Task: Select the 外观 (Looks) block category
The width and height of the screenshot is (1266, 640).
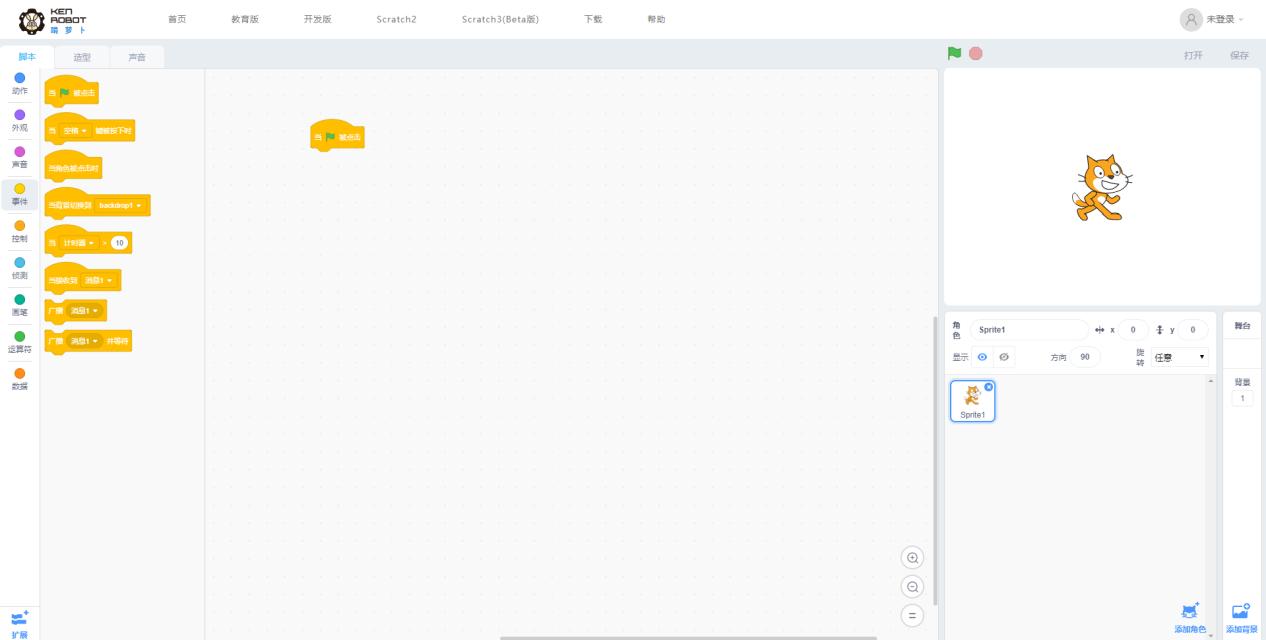Action: pyautogui.click(x=20, y=120)
